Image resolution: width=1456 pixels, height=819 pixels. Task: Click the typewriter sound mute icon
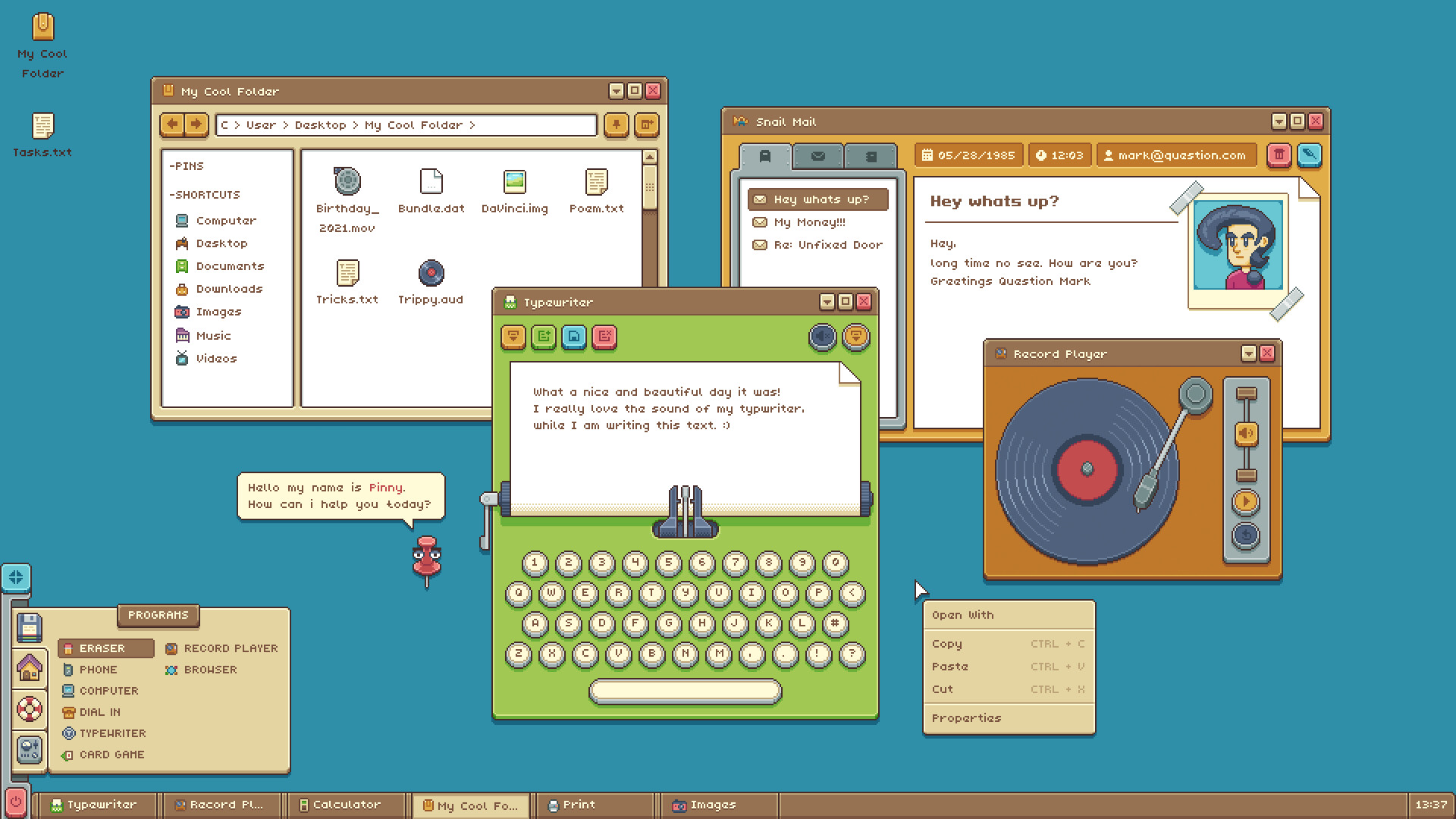point(822,337)
